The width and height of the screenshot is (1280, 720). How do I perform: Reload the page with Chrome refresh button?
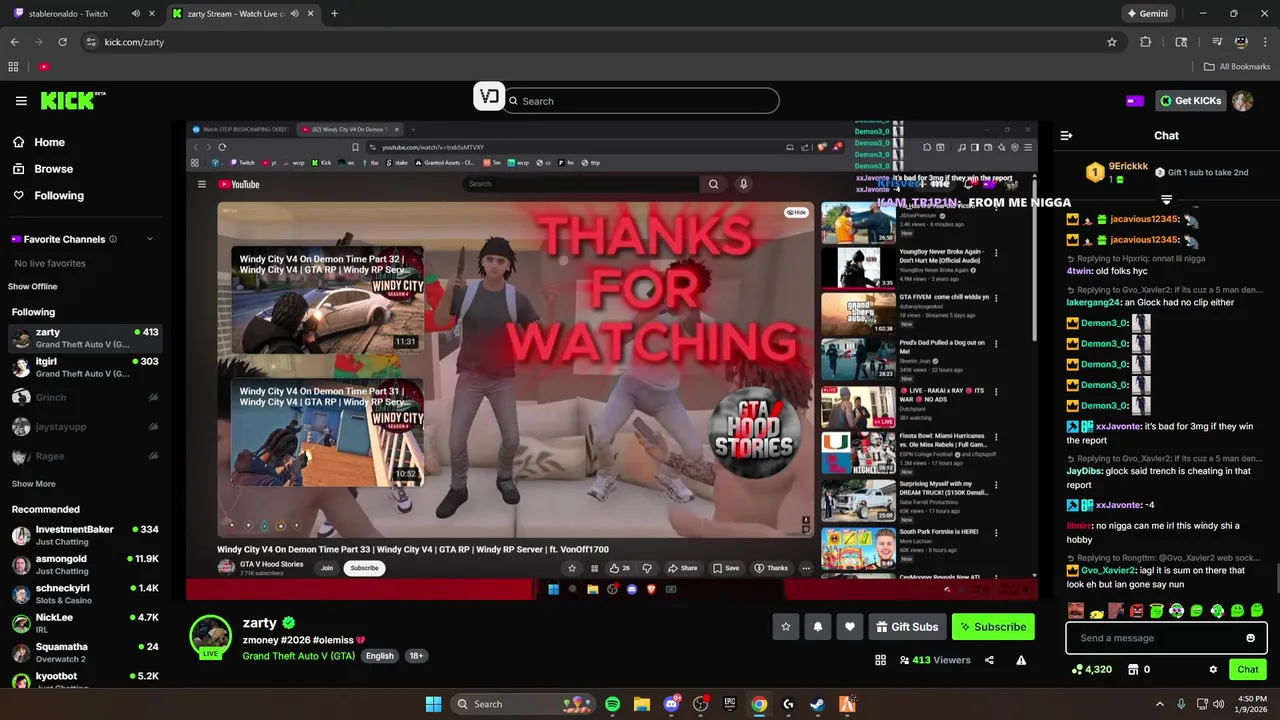coord(62,42)
